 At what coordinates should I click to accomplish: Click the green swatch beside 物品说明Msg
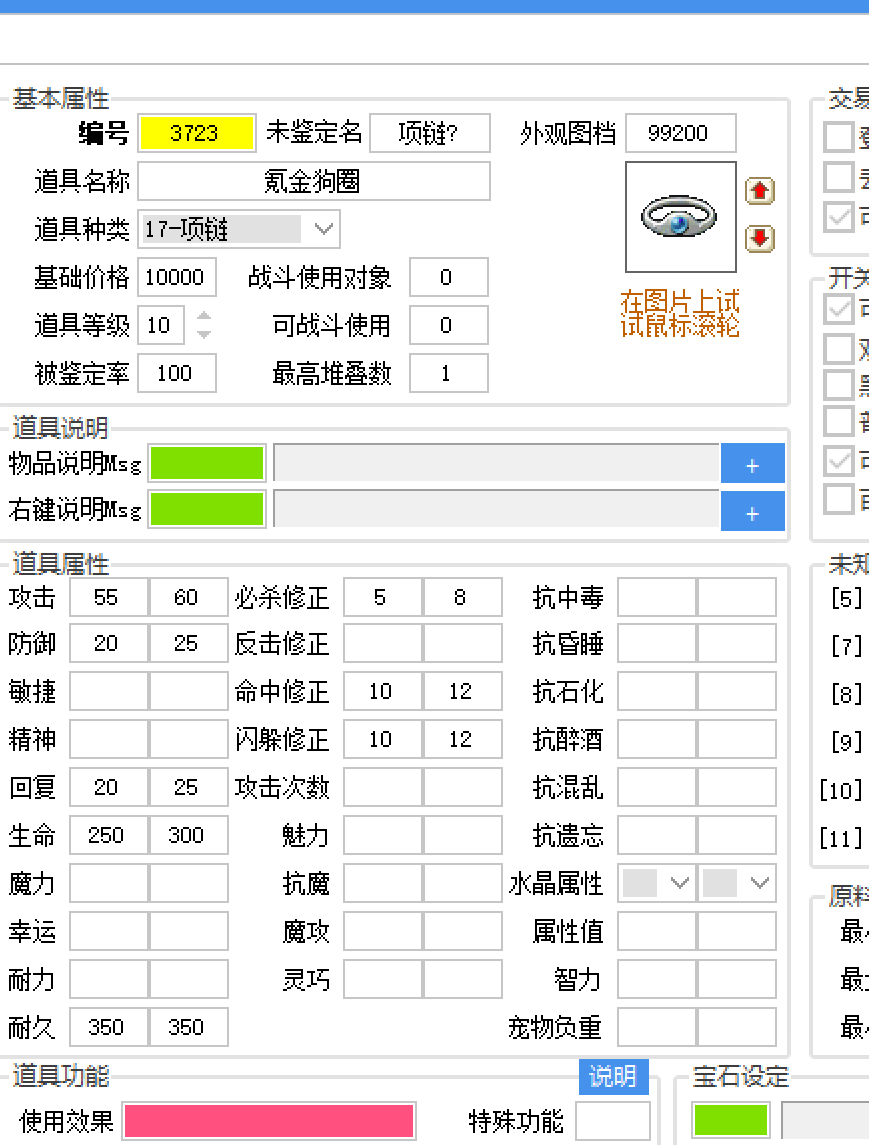pos(207,463)
